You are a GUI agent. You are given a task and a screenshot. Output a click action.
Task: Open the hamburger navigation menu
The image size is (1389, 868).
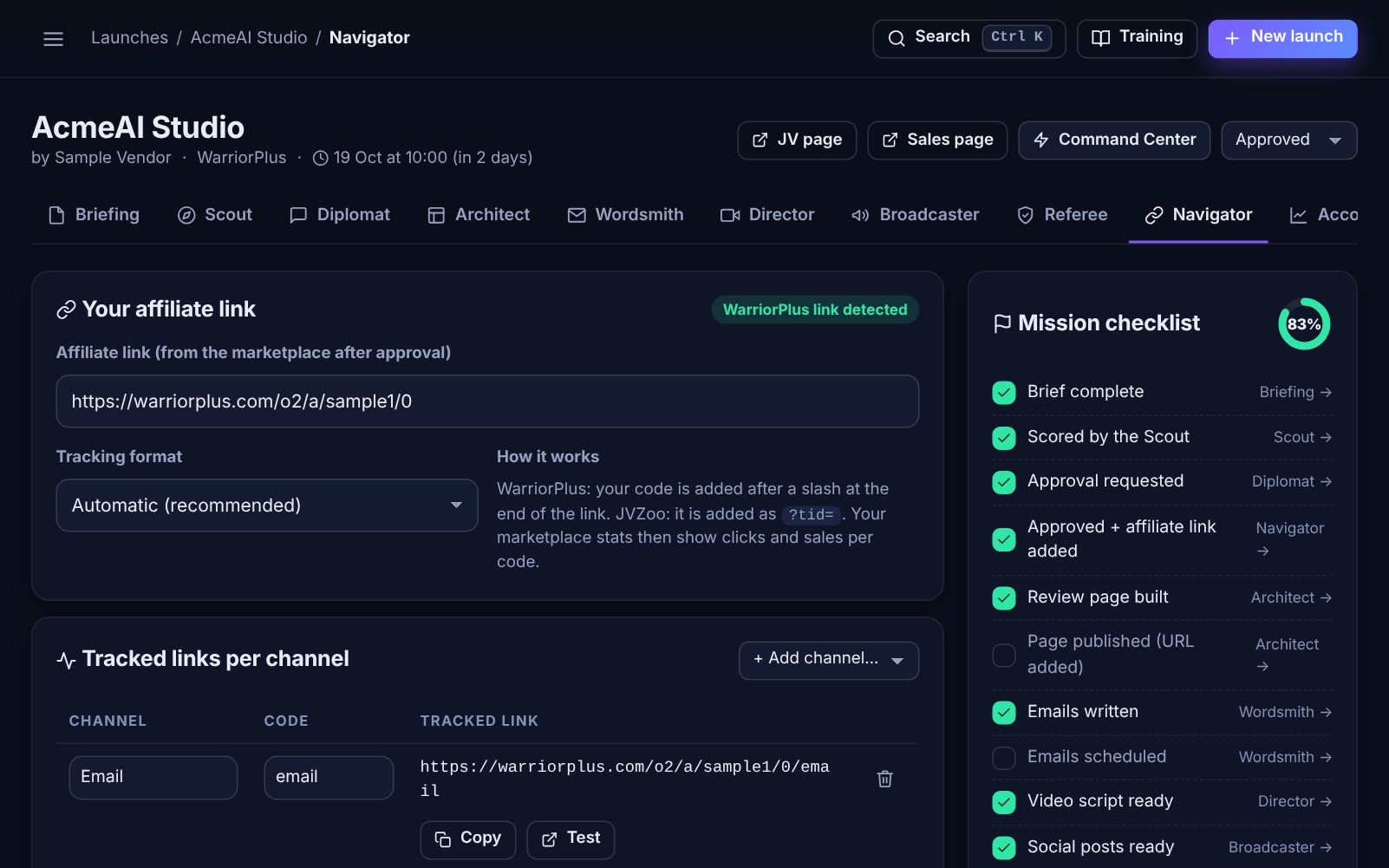pos(53,39)
